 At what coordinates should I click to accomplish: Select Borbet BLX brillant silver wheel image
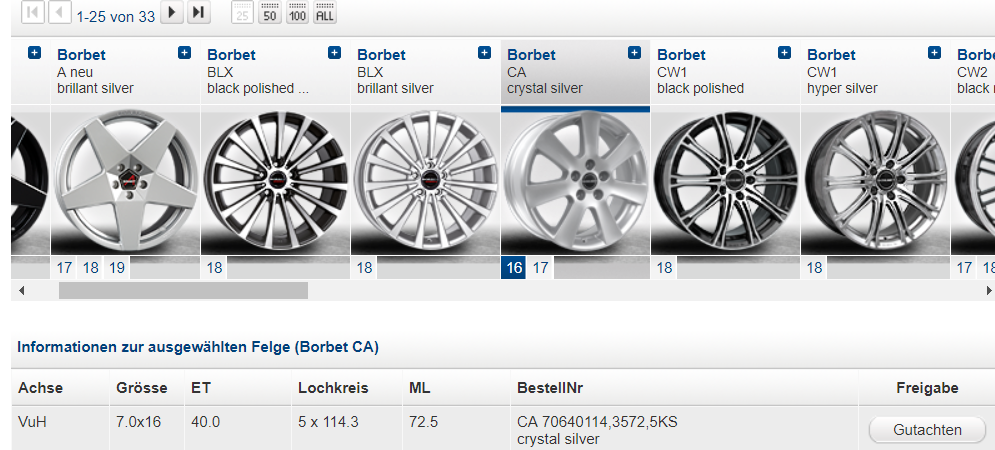click(x=425, y=181)
